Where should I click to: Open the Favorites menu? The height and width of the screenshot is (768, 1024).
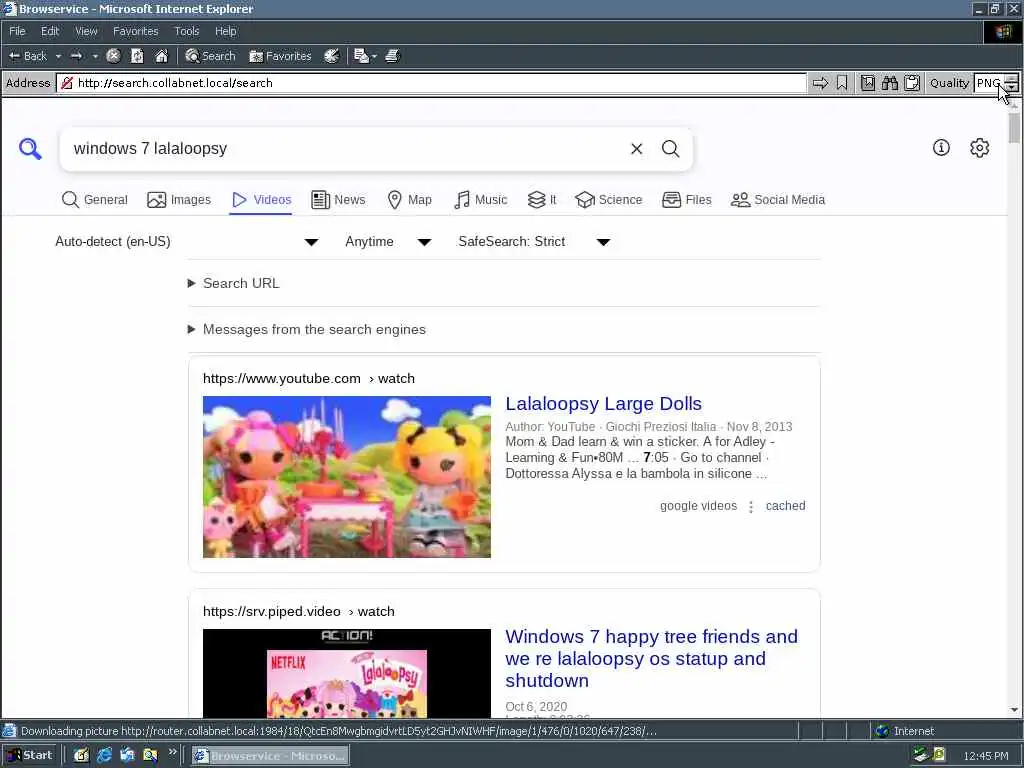pyautogui.click(x=135, y=31)
